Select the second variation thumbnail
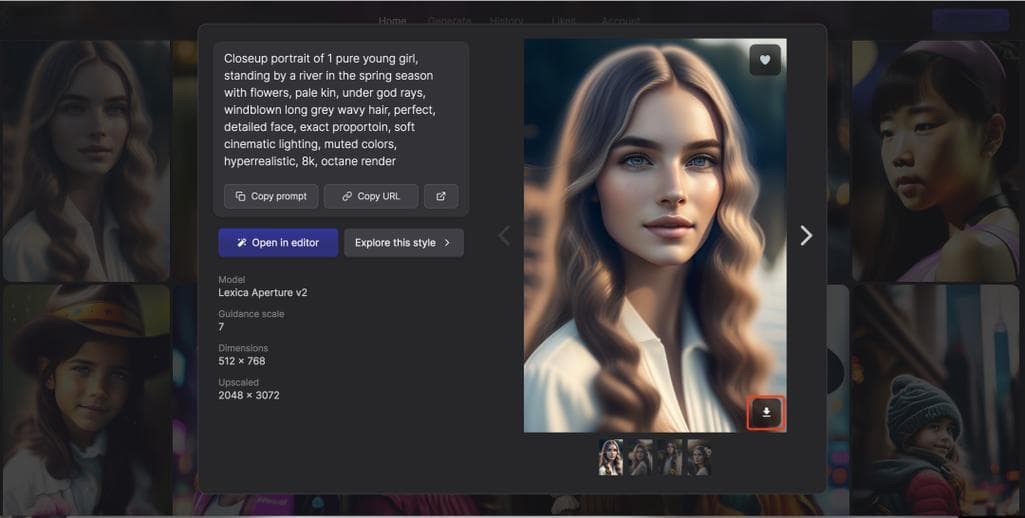This screenshot has height=518, width=1025. (640, 457)
